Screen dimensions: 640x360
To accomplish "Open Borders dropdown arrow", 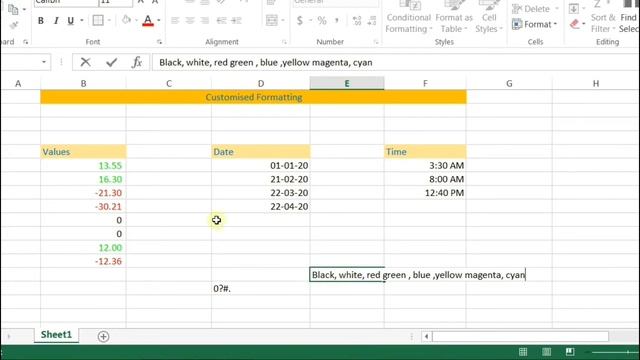I will tap(109, 20).
